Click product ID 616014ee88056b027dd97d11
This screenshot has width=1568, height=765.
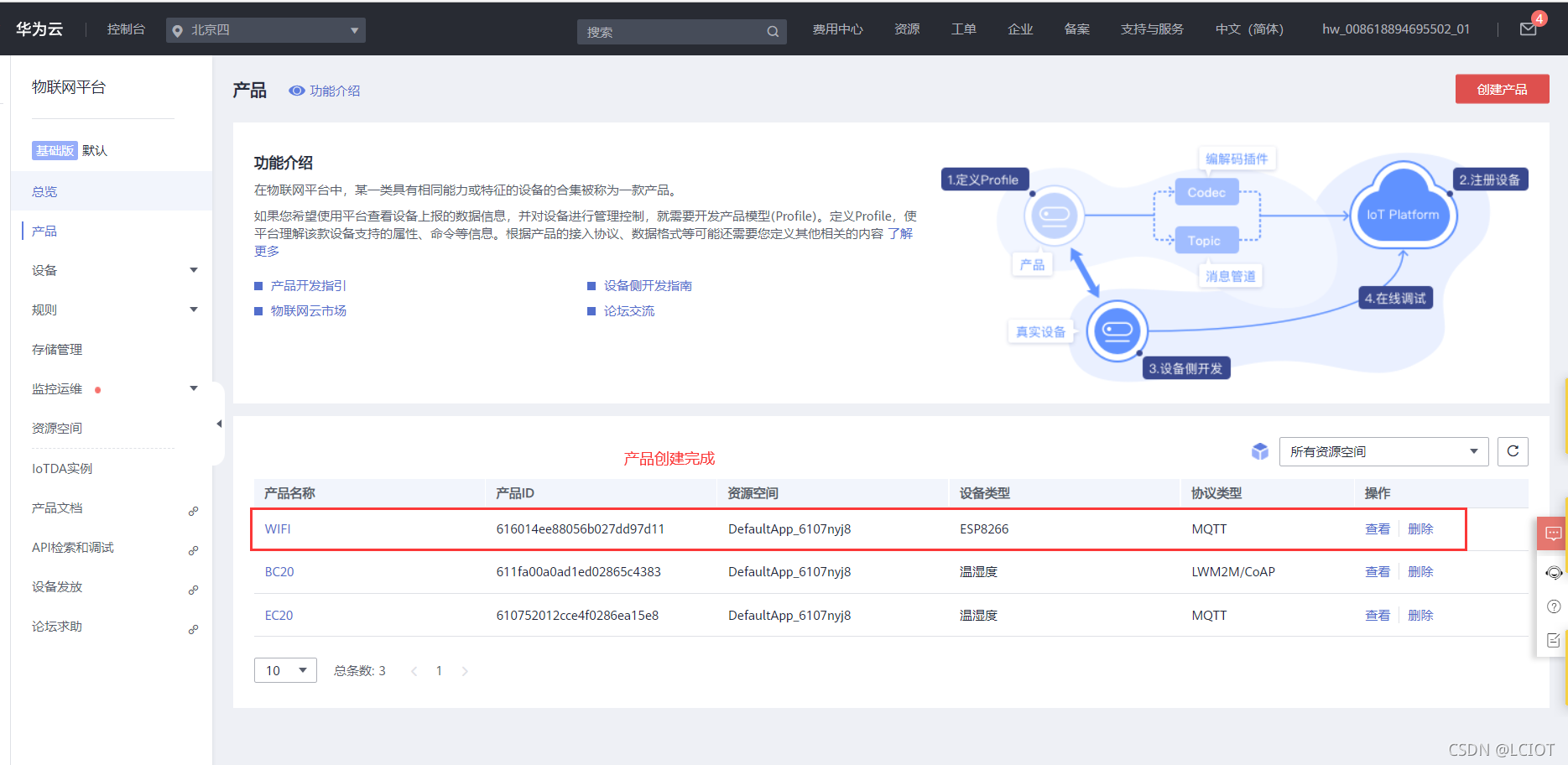[x=580, y=529]
